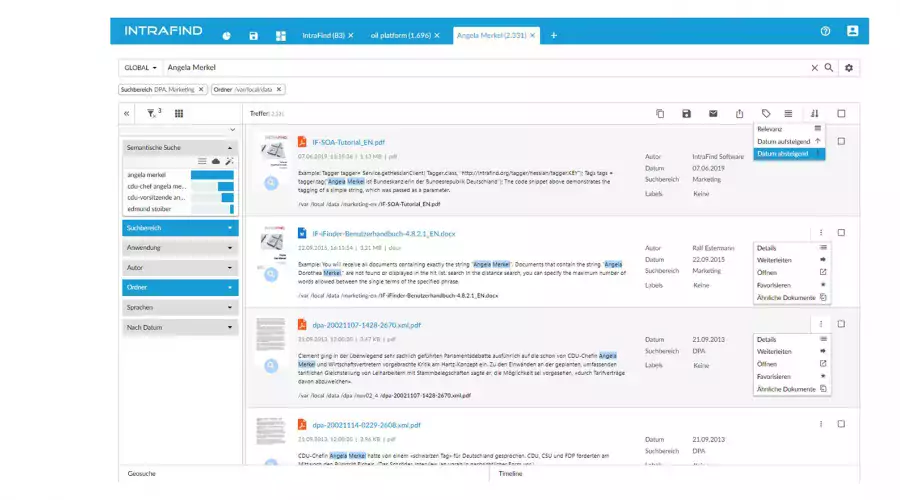
Task: Open the dashboard tiles icon in header
Action: coord(281,35)
